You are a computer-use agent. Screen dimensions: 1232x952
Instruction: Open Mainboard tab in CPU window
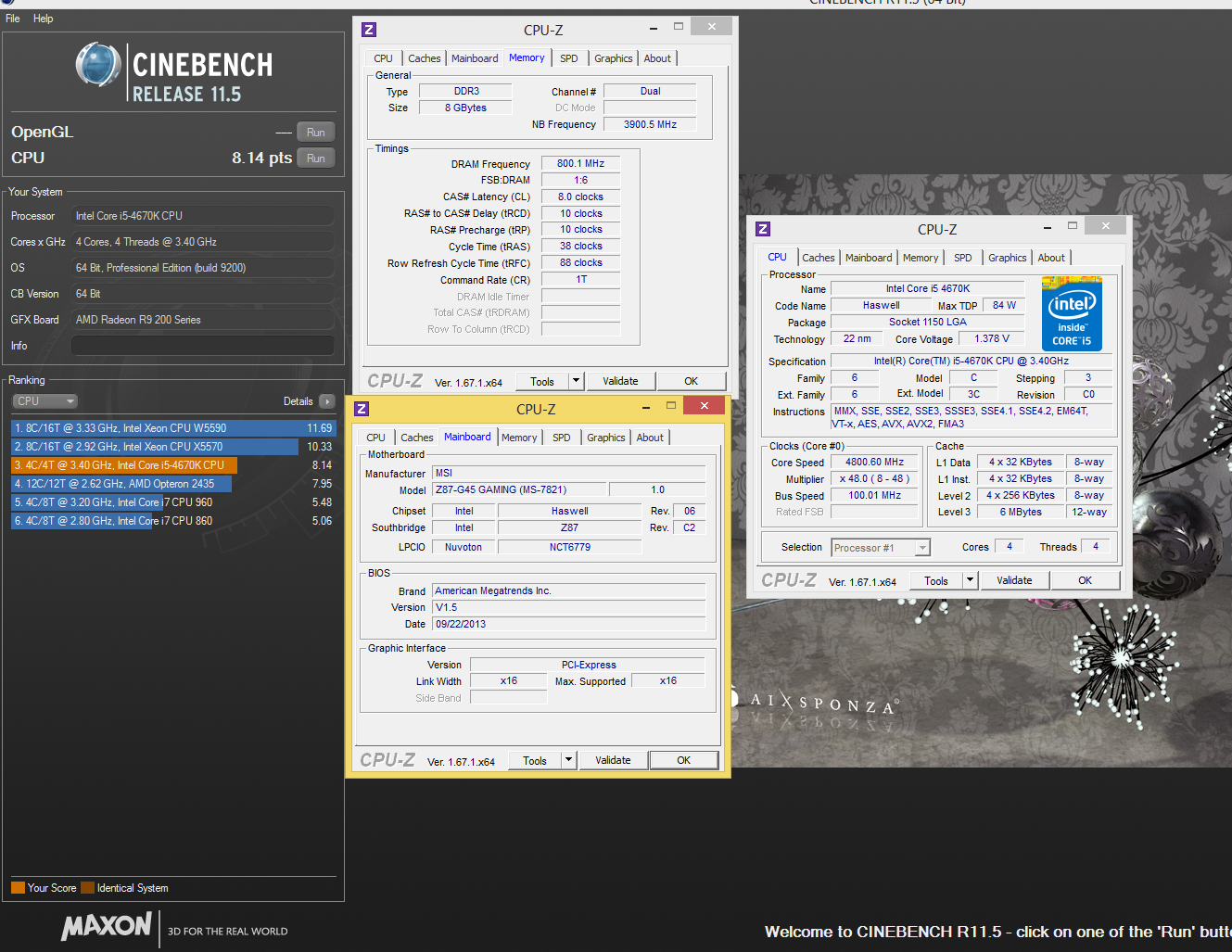869,258
